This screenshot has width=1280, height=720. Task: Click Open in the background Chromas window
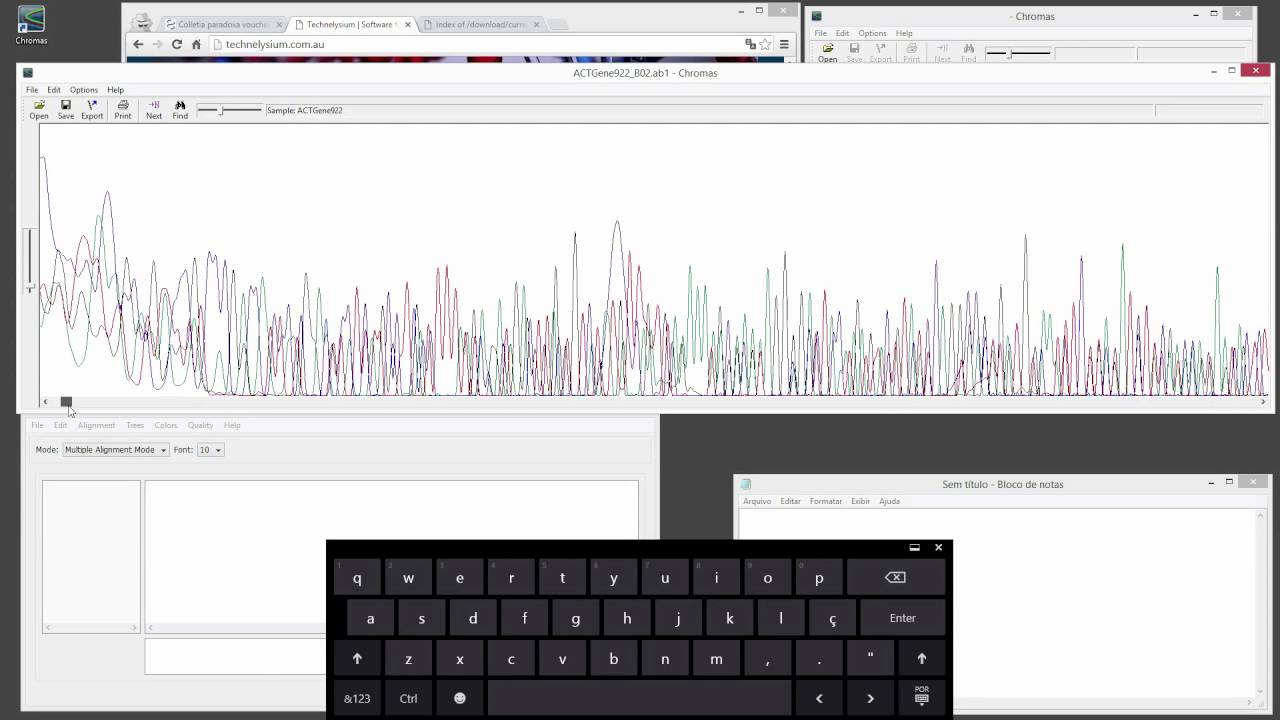click(828, 53)
